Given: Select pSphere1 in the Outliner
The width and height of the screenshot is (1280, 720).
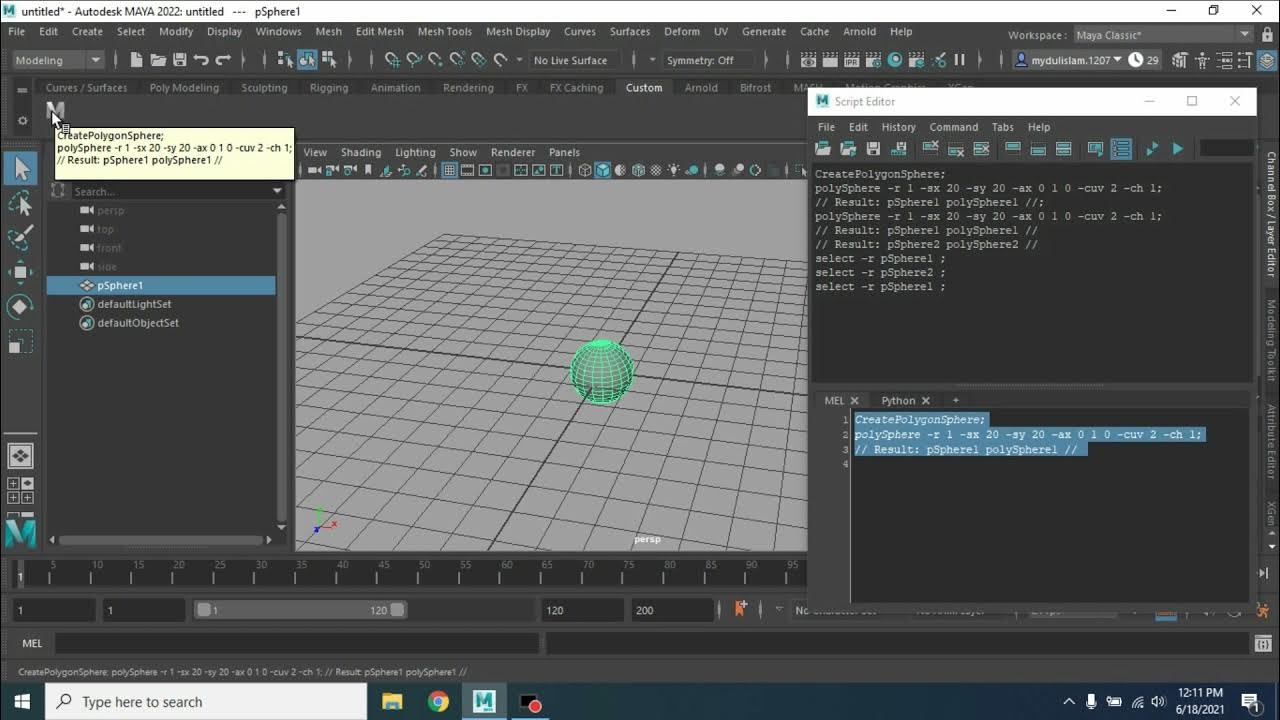Looking at the screenshot, I should (161, 285).
